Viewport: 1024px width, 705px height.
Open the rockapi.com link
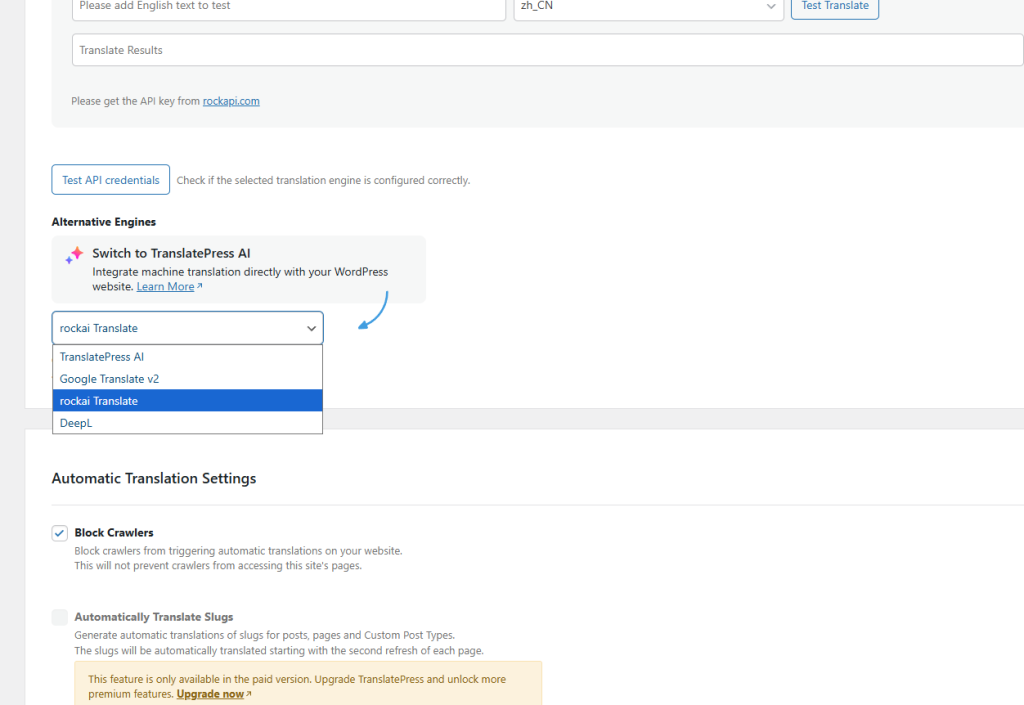click(x=231, y=101)
